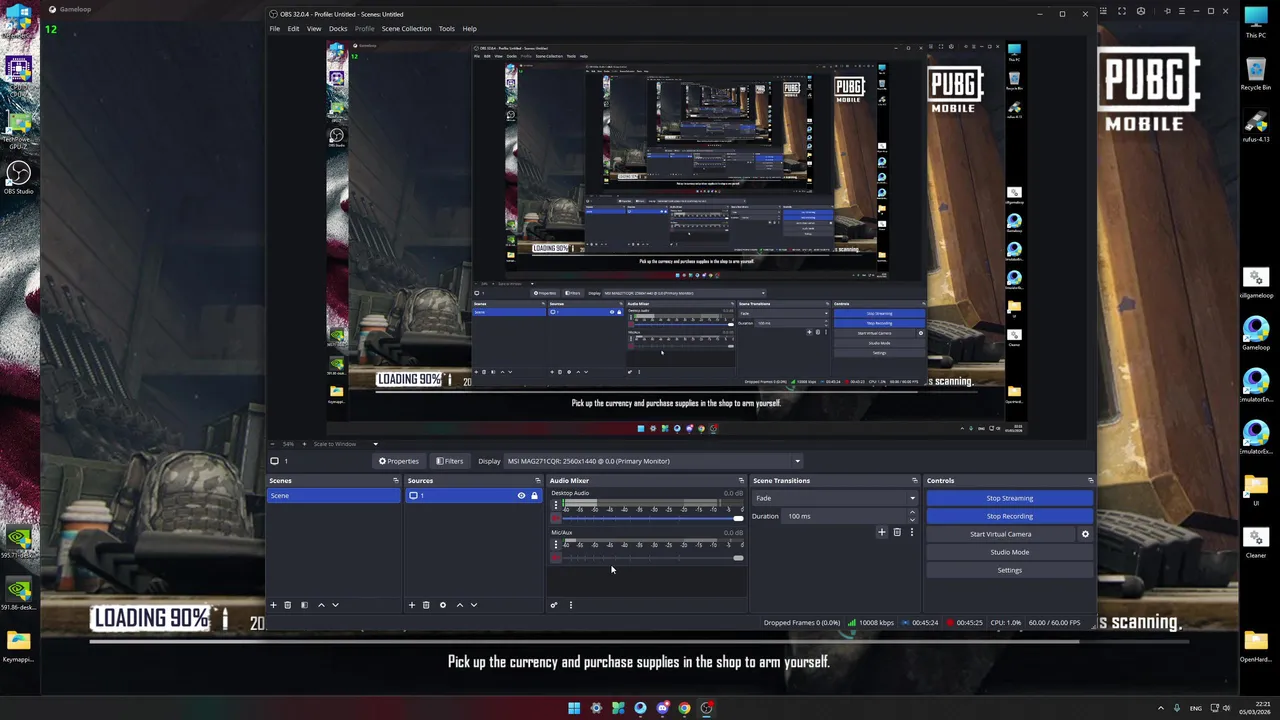The image size is (1280, 720).
Task: Open source Properties button
Action: (x=398, y=461)
